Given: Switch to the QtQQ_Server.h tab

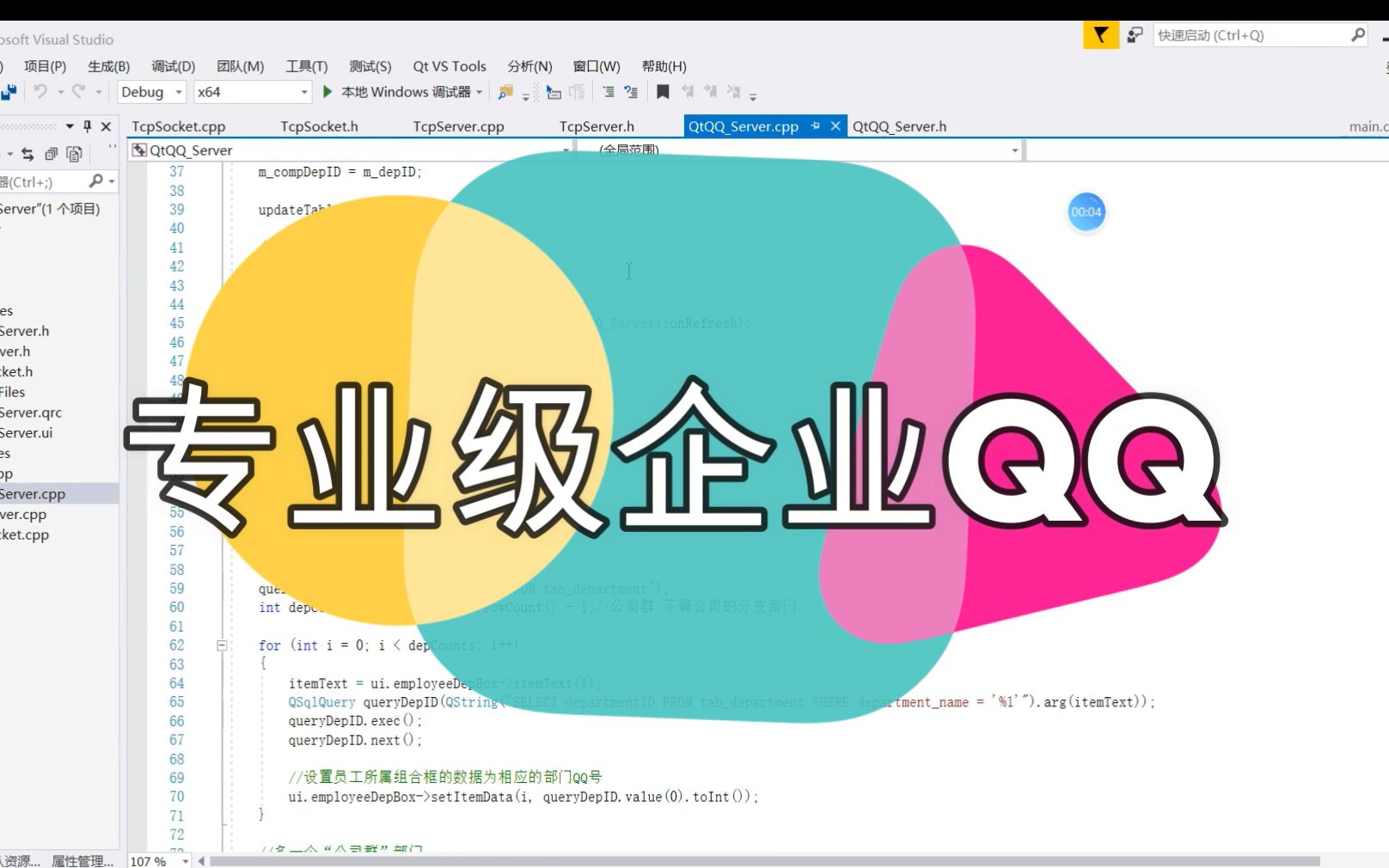Looking at the screenshot, I should point(899,126).
